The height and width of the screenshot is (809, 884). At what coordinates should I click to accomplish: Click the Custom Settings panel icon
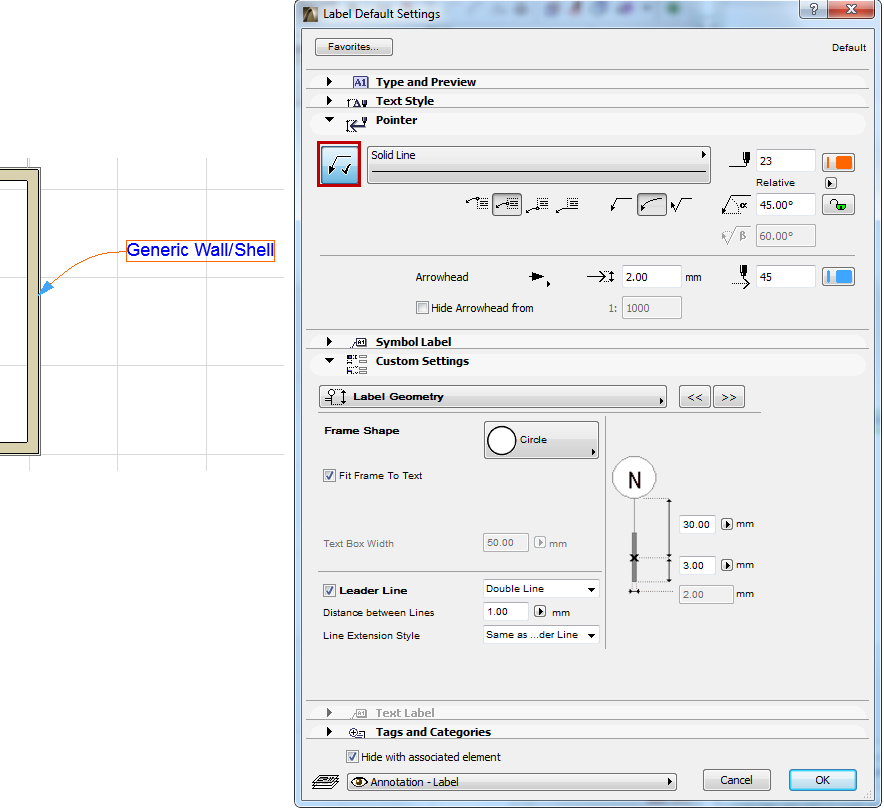tap(357, 364)
